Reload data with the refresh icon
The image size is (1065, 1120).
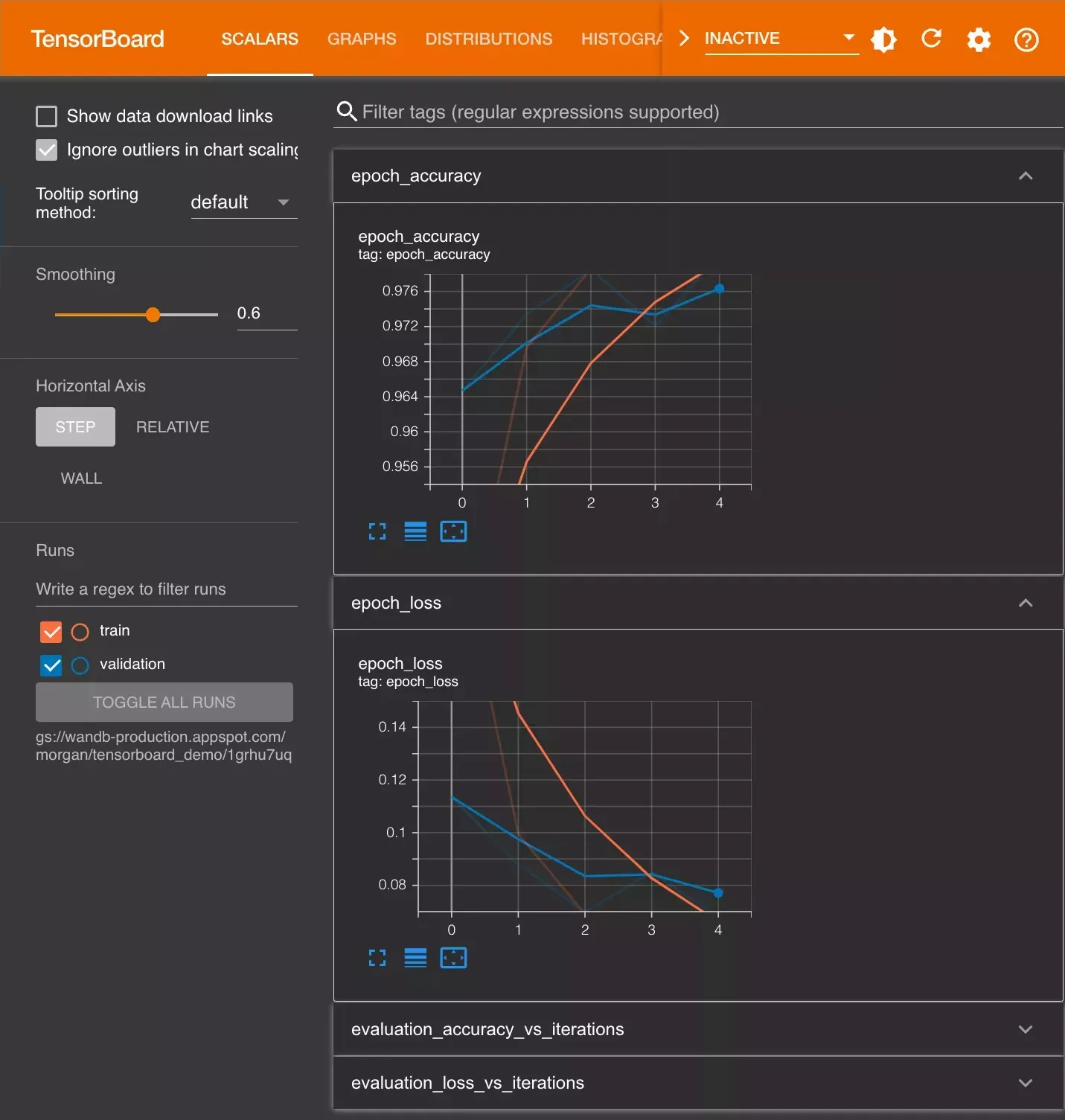931,39
